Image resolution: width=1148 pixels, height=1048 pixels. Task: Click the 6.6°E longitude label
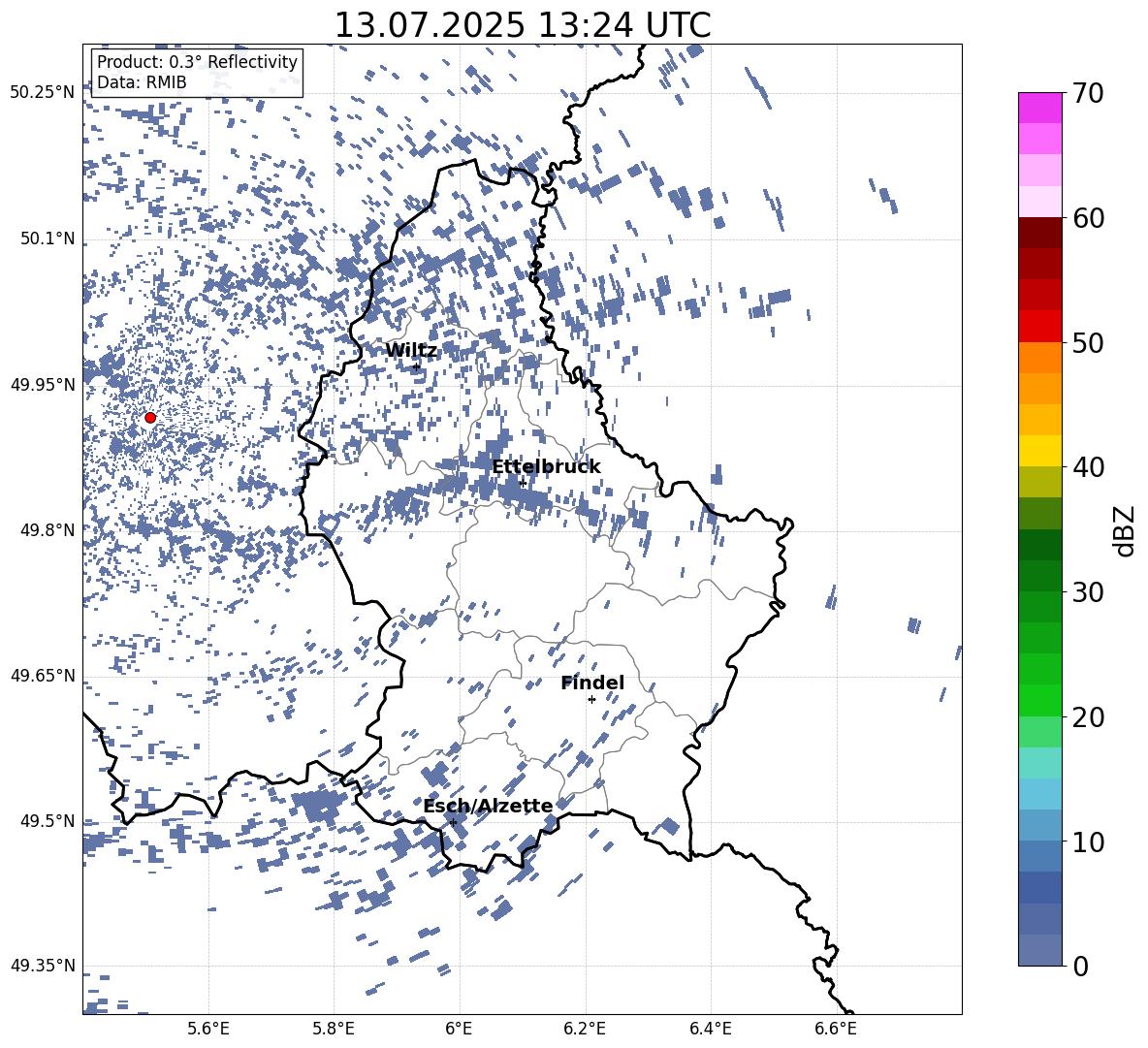click(x=836, y=1029)
